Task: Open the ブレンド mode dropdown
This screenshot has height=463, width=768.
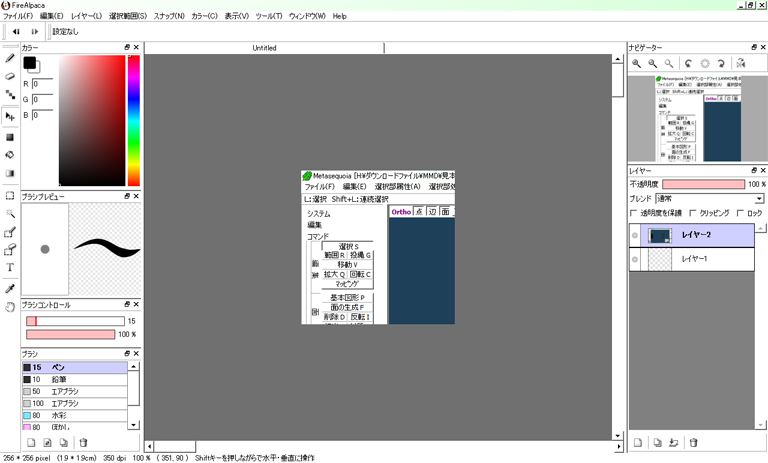Action: click(x=710, y=198)
